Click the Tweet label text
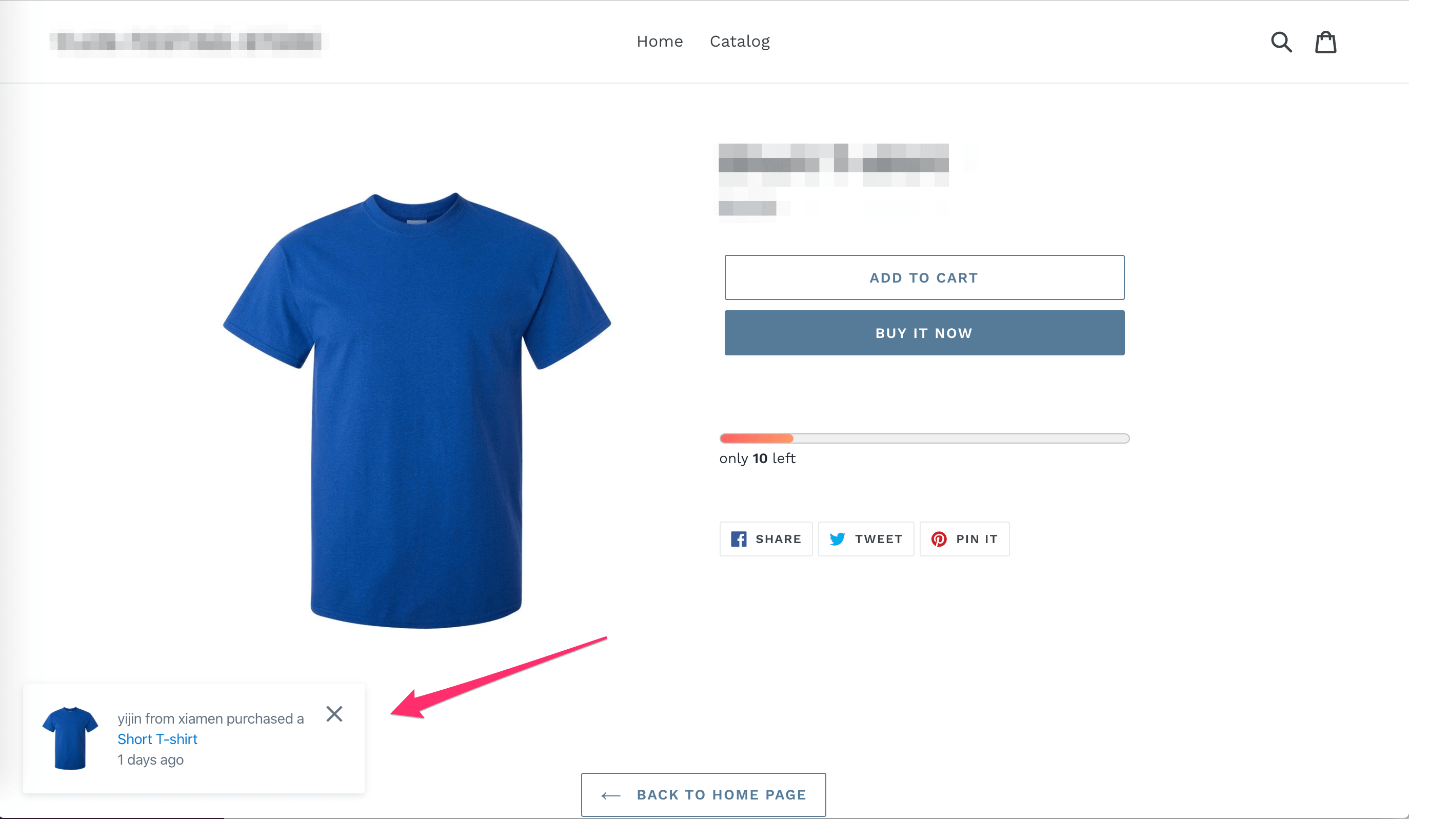This screenshot has height=840, width=1430. pyautogui.click(x=879, y=539)
